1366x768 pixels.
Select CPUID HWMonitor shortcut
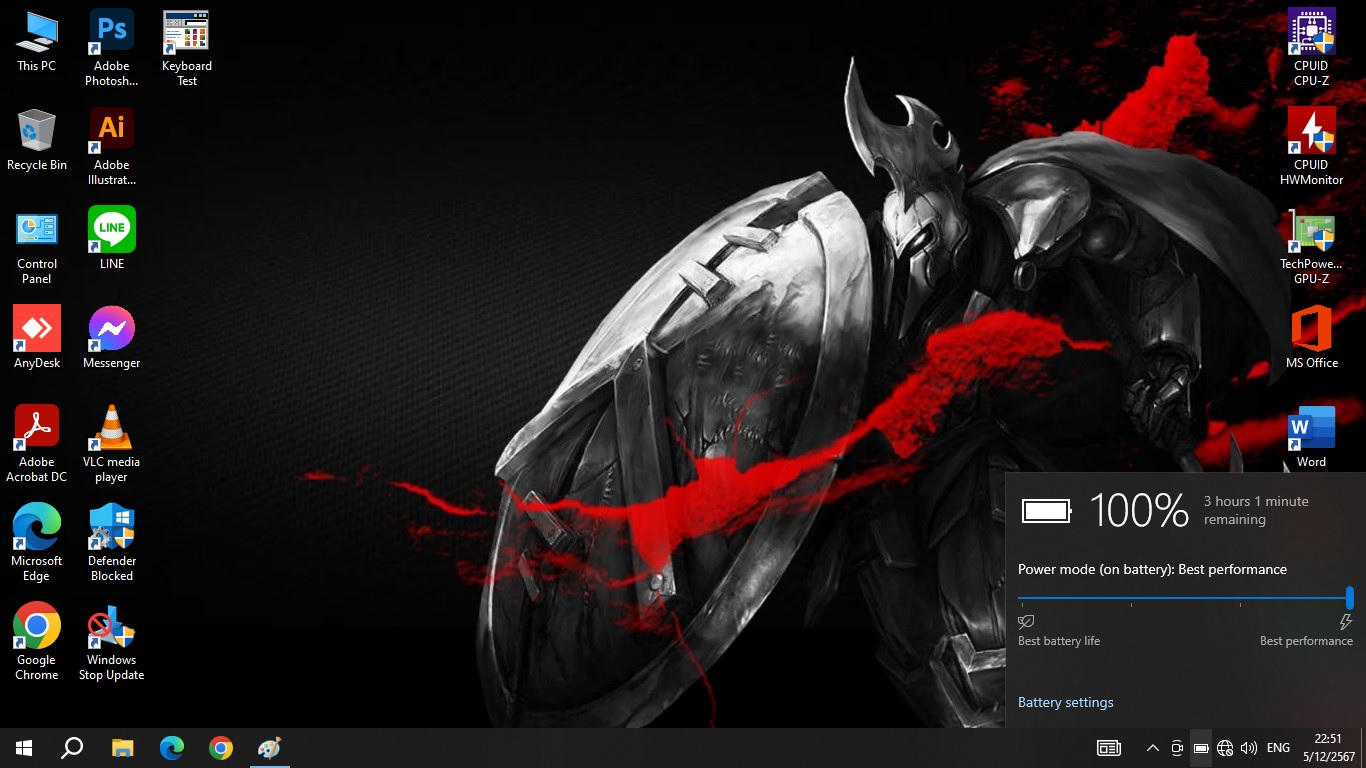tap(1312, 148)
